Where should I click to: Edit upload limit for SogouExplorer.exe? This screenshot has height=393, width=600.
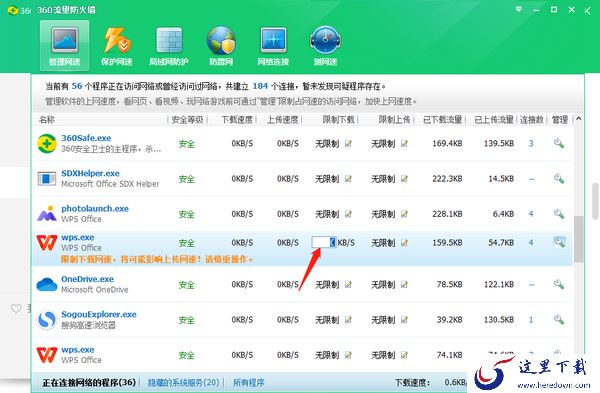(x=404, y=320)
